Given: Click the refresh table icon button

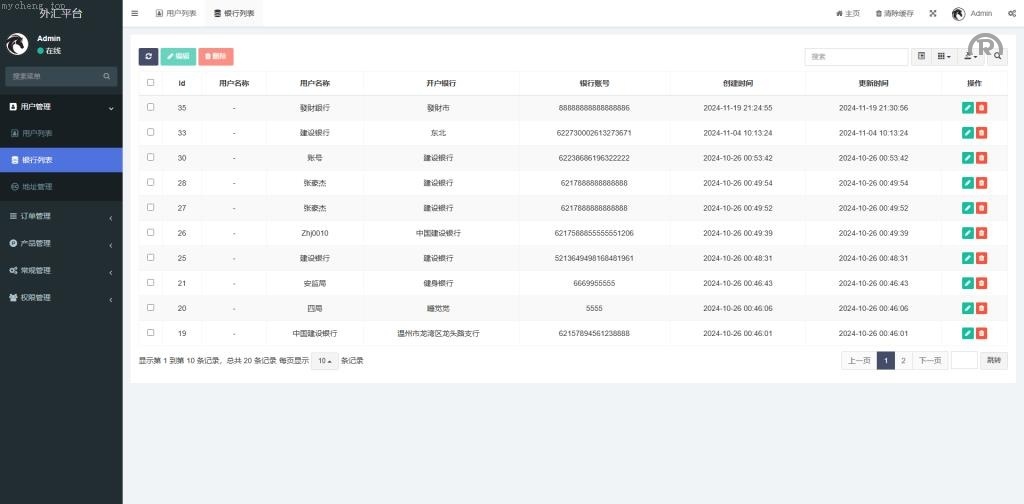Looking at the screenshot, I should coord(148,57).
